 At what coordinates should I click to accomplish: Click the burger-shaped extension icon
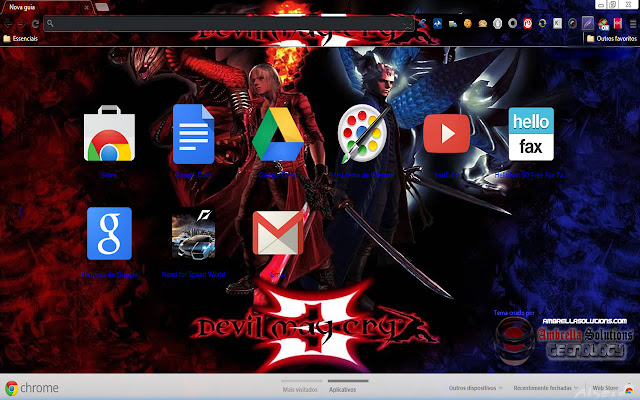point(482,24)
